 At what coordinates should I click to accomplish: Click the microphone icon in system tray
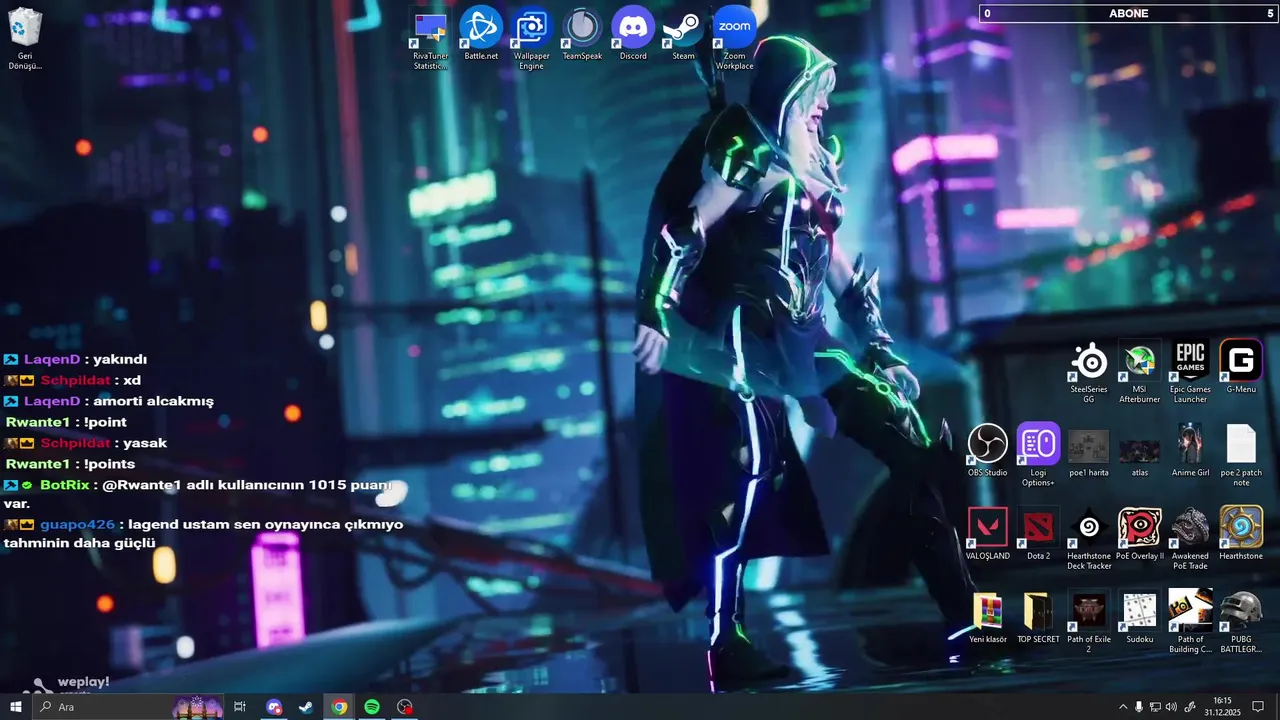click(x=1139, y=707)
